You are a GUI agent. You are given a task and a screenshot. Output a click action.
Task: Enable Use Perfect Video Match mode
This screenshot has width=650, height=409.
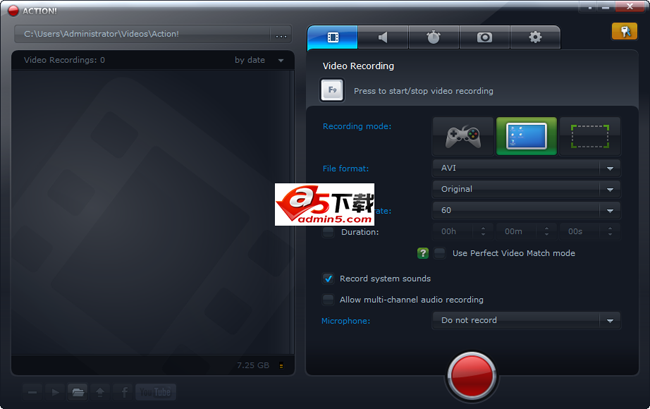click(439, 253)
